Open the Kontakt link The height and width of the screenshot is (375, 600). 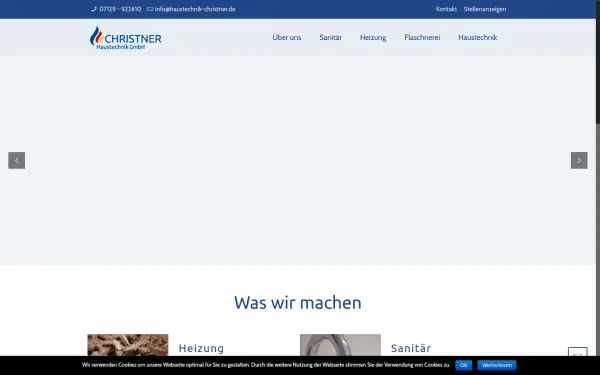(446, 9)
